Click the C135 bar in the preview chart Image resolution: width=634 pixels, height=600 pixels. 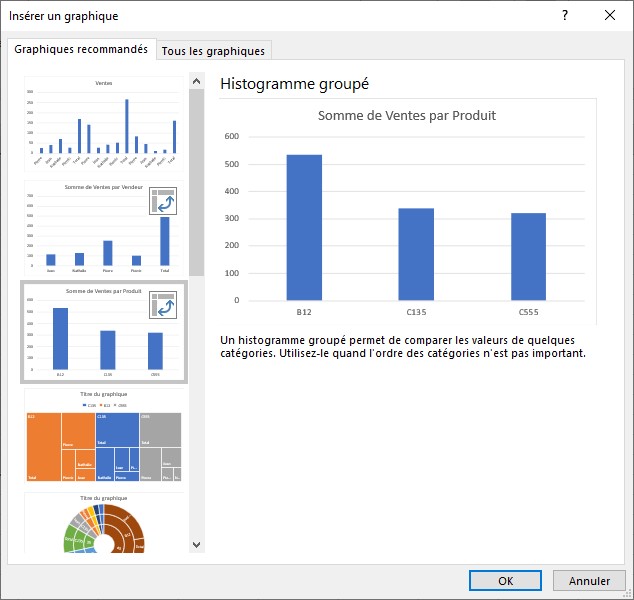coord(416,254)
